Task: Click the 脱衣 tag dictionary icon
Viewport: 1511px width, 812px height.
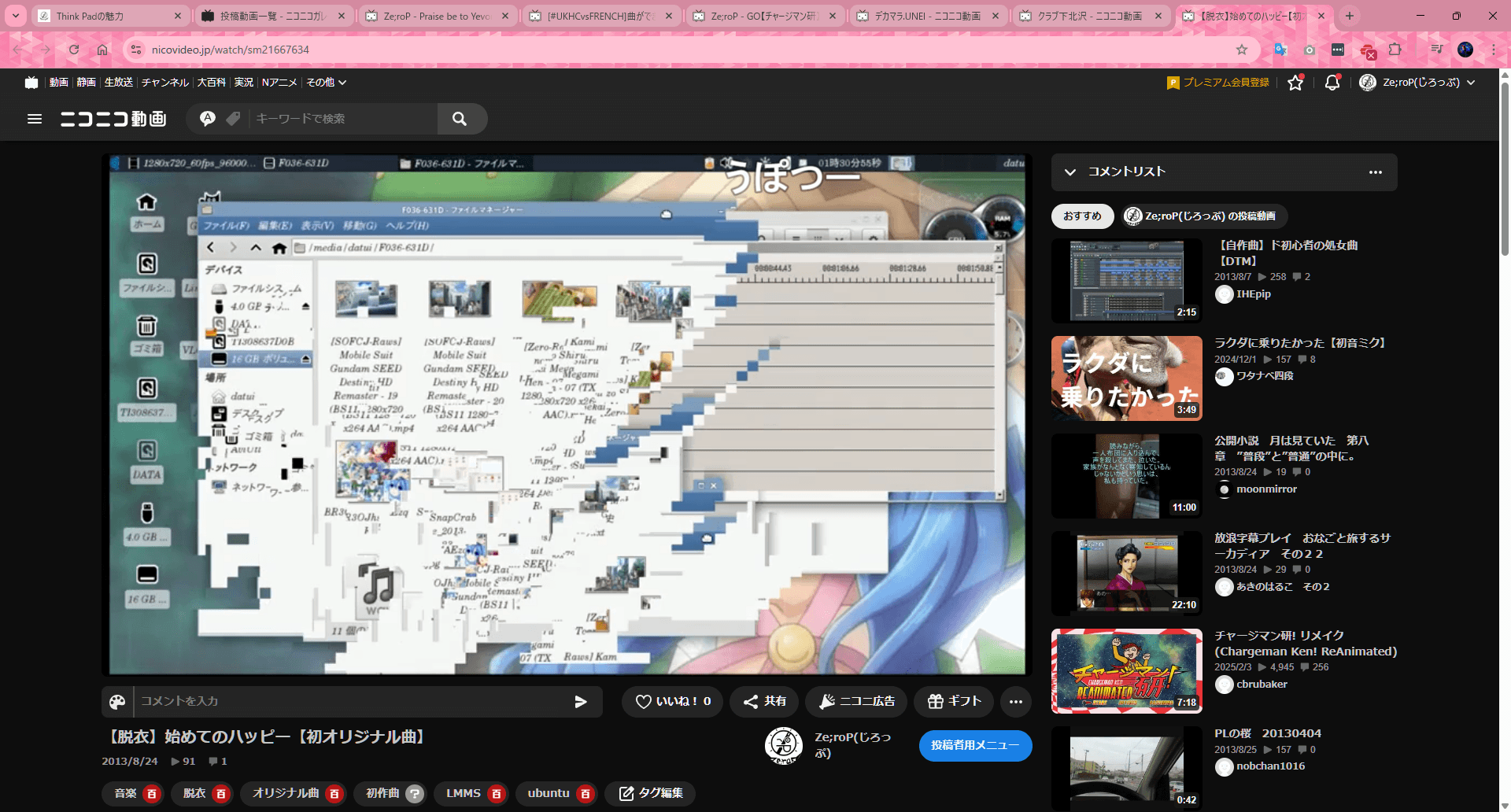Action: (x=221, y=794)
